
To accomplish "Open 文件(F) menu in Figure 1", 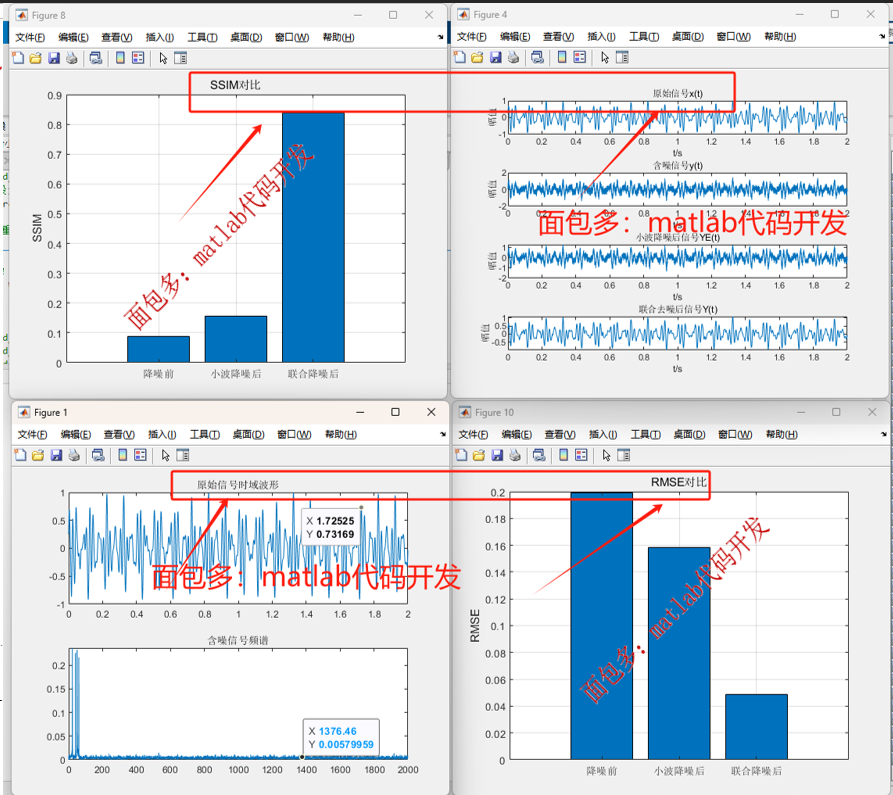I will [x=32, y=435].
